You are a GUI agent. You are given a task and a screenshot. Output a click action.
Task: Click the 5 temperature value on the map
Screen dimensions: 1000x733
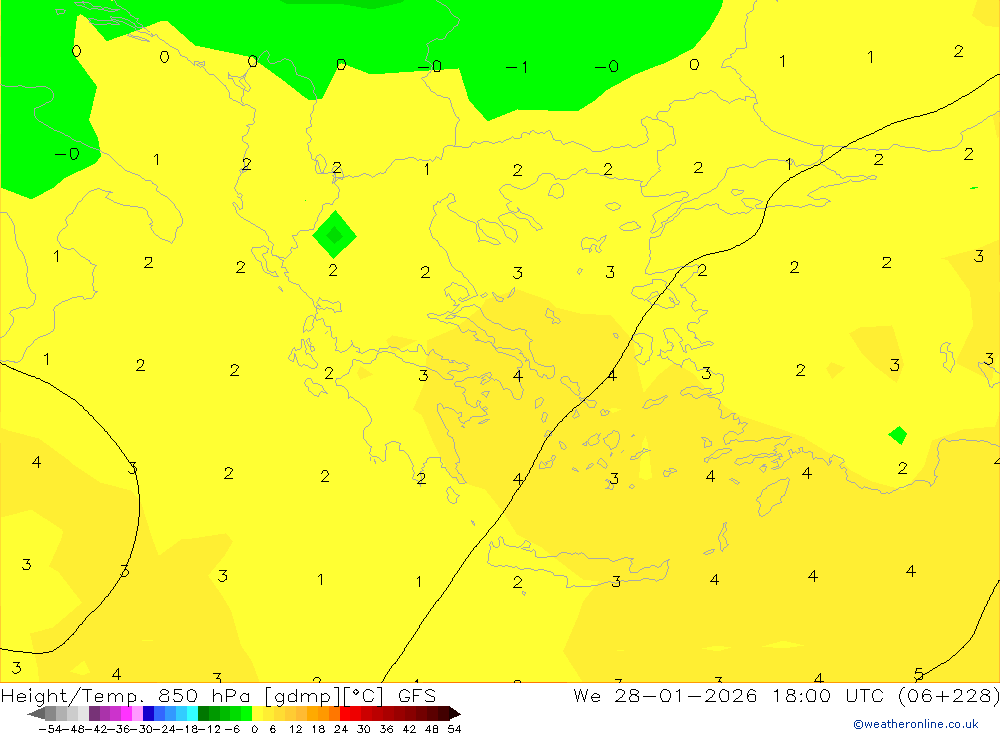(918, 674)
